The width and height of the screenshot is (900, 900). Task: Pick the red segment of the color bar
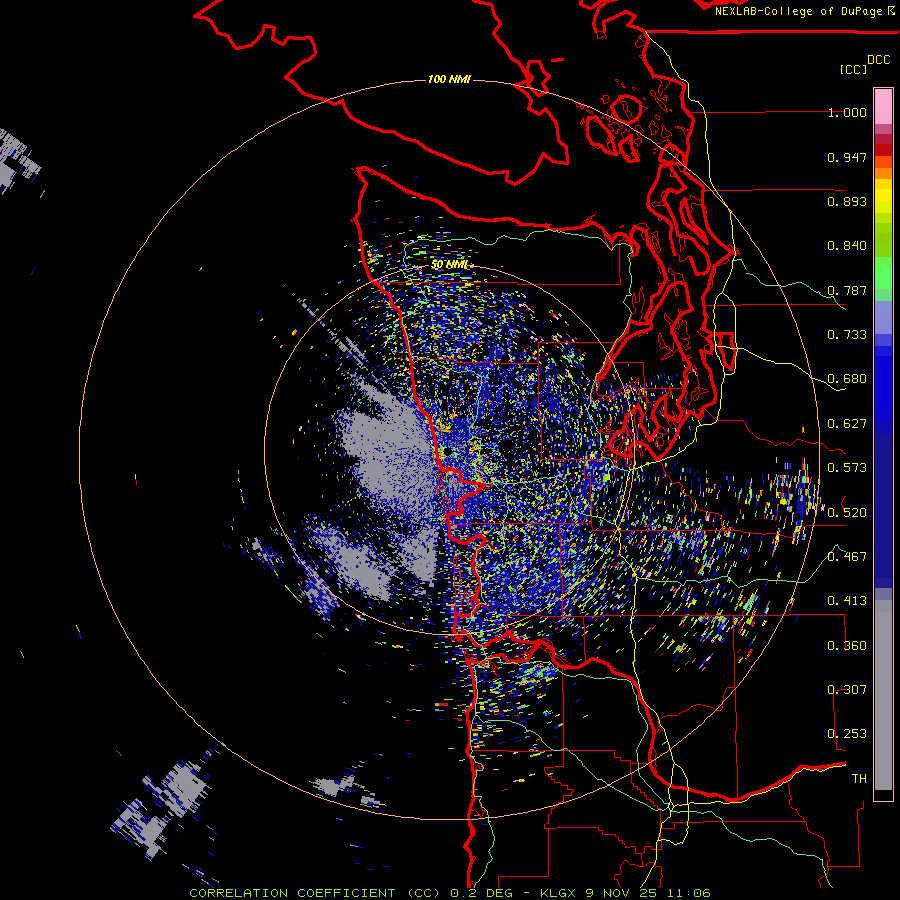pyautogui.click(x=883, y=150)
